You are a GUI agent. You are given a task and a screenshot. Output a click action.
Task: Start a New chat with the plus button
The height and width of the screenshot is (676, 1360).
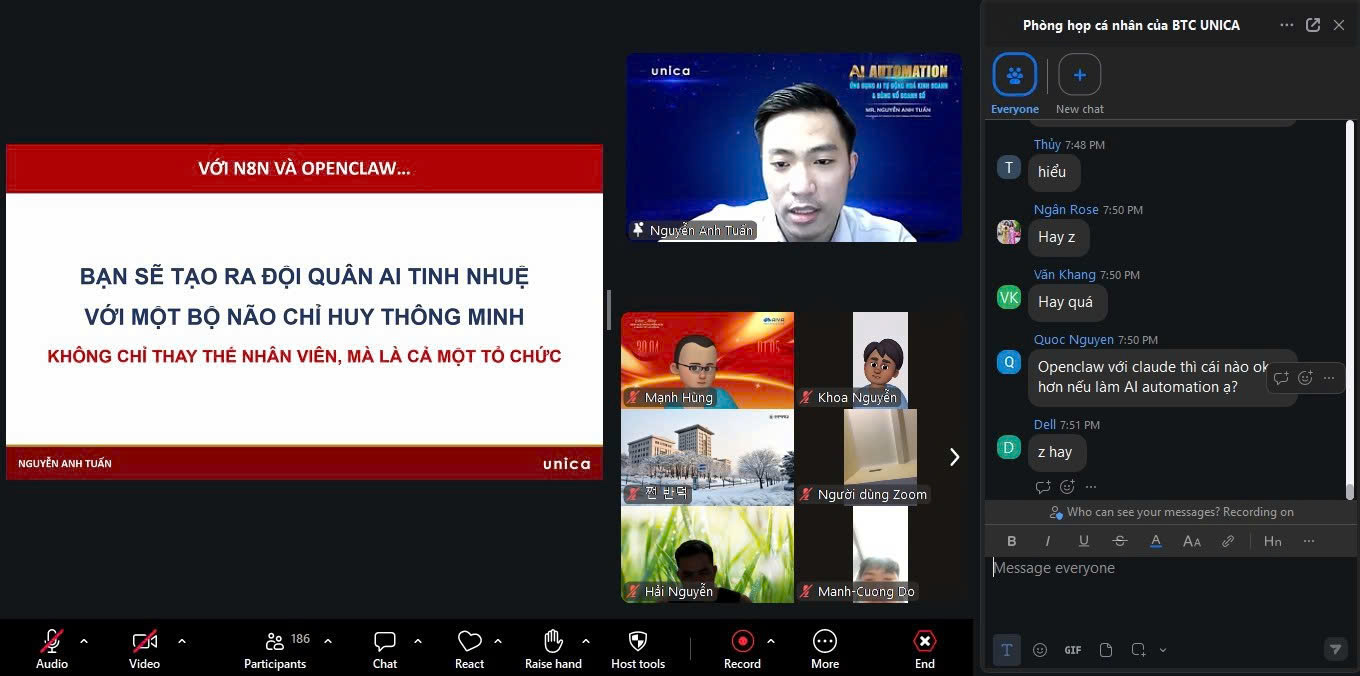pos(1080,84)
